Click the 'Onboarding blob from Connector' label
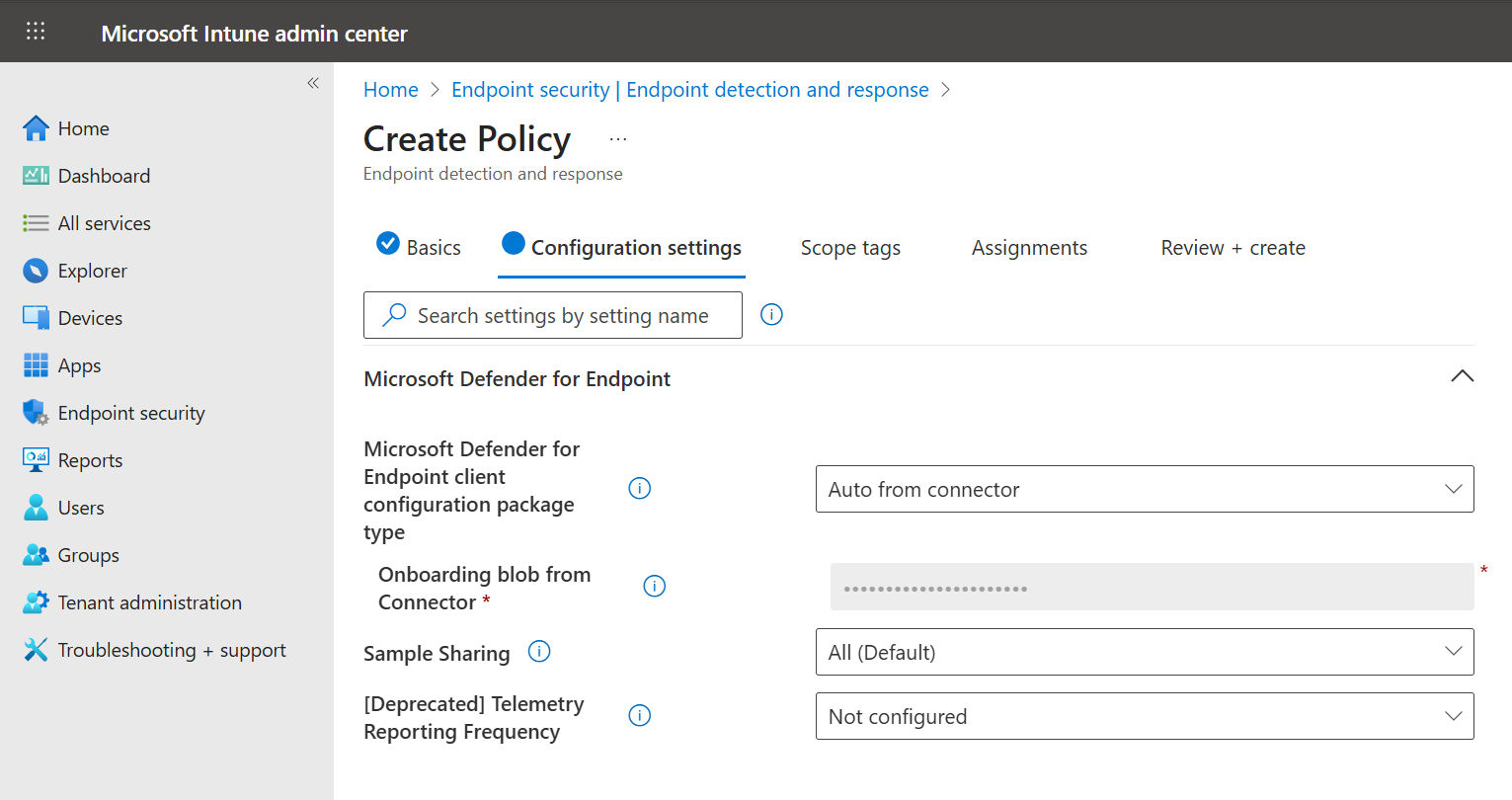This screenshot has width=1512, height=800. pyautogui.click(x=484, y=589)
